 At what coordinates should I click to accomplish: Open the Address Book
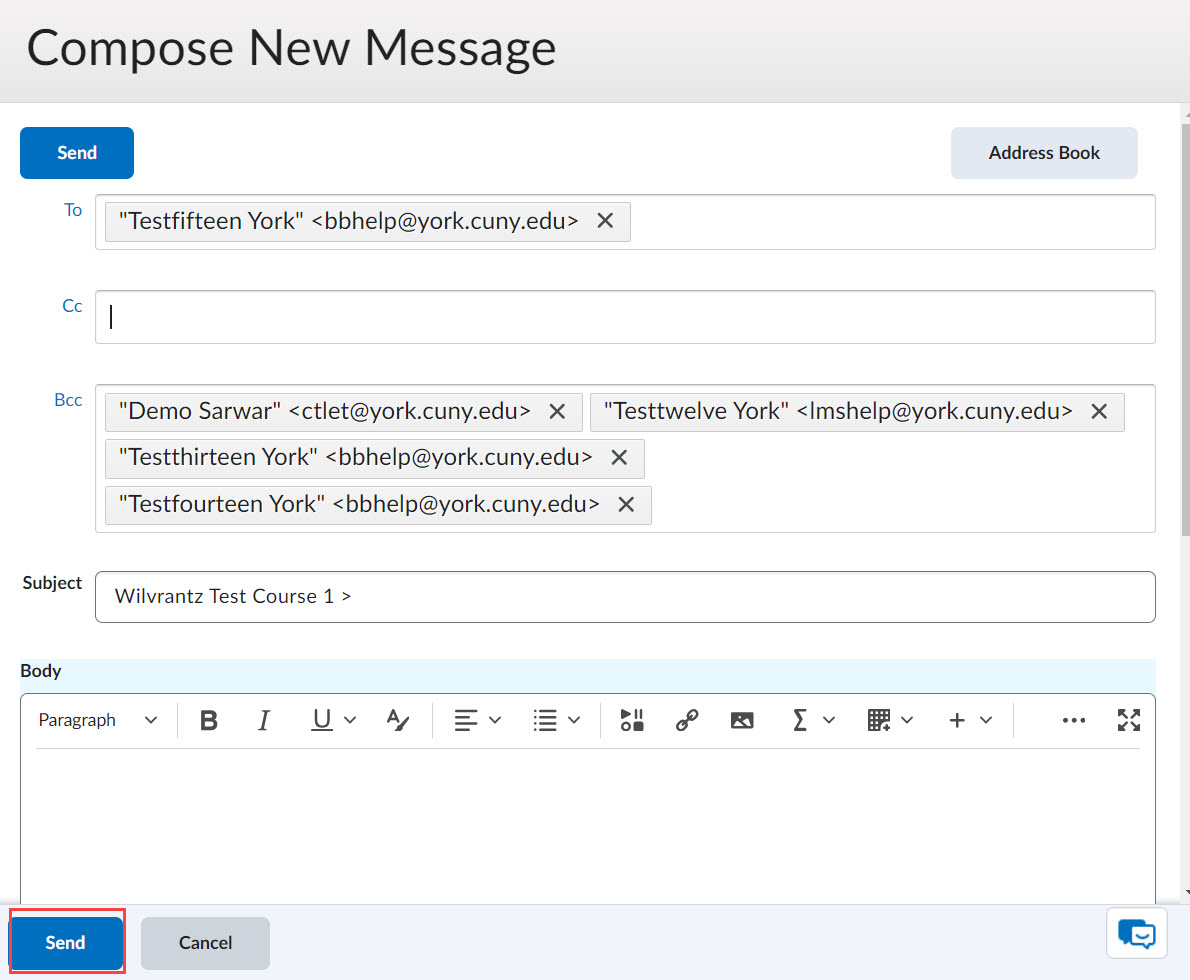point(1044,152)
